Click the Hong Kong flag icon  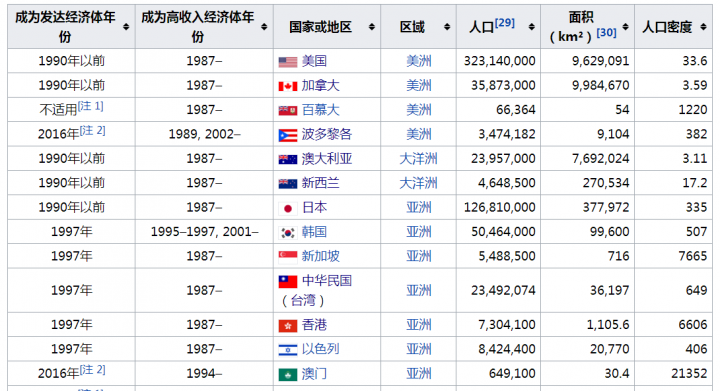[x=288, y=326]
